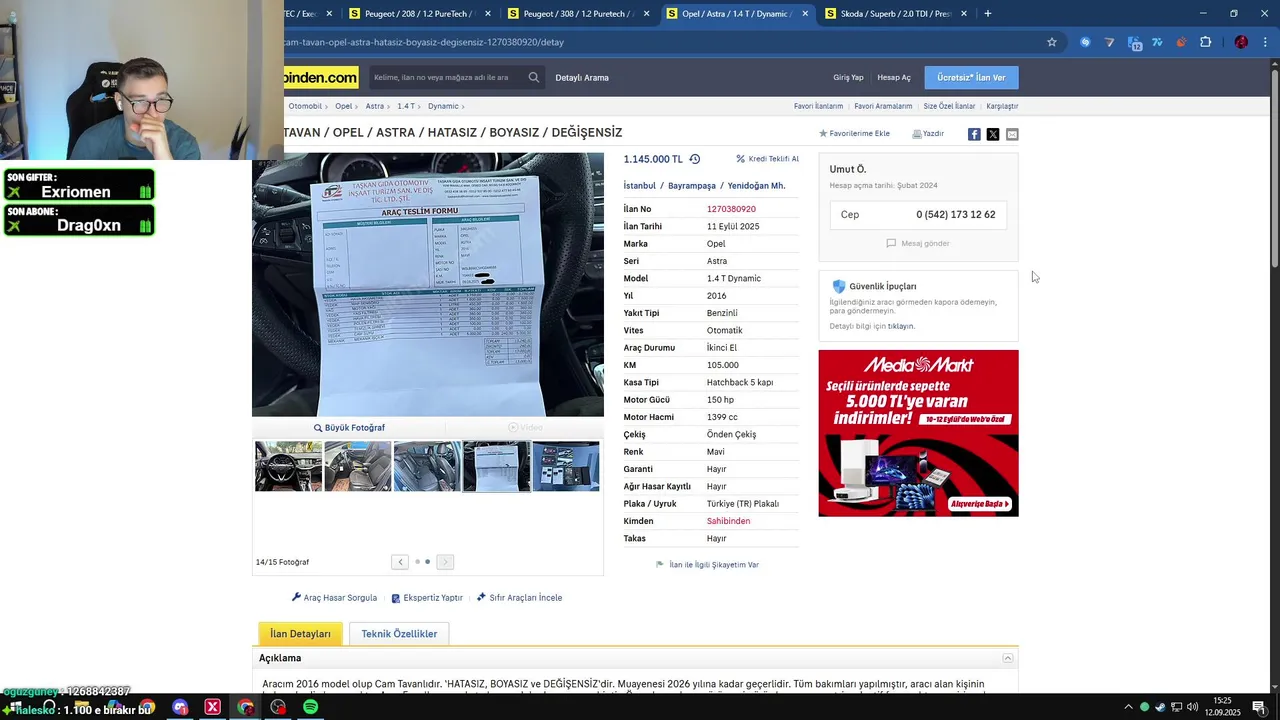Viewport: 1280px width, 720px height.
Task: Click the tıklayın security tips link
Action: 901,326
